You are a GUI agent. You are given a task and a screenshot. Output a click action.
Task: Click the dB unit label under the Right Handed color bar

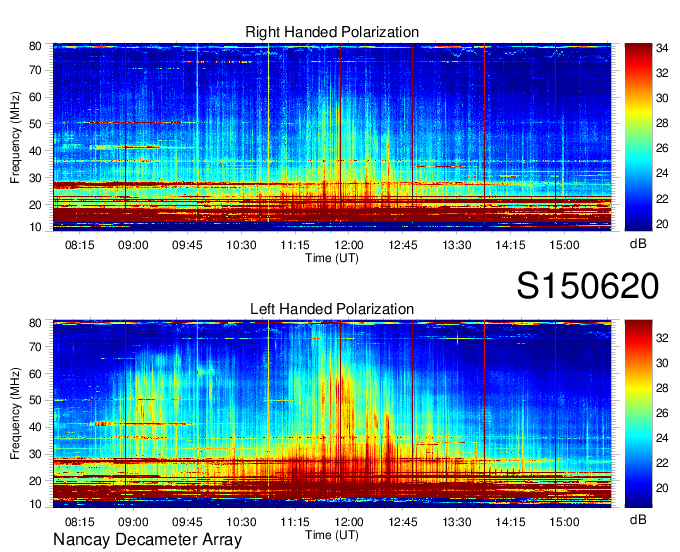(638, 244)
